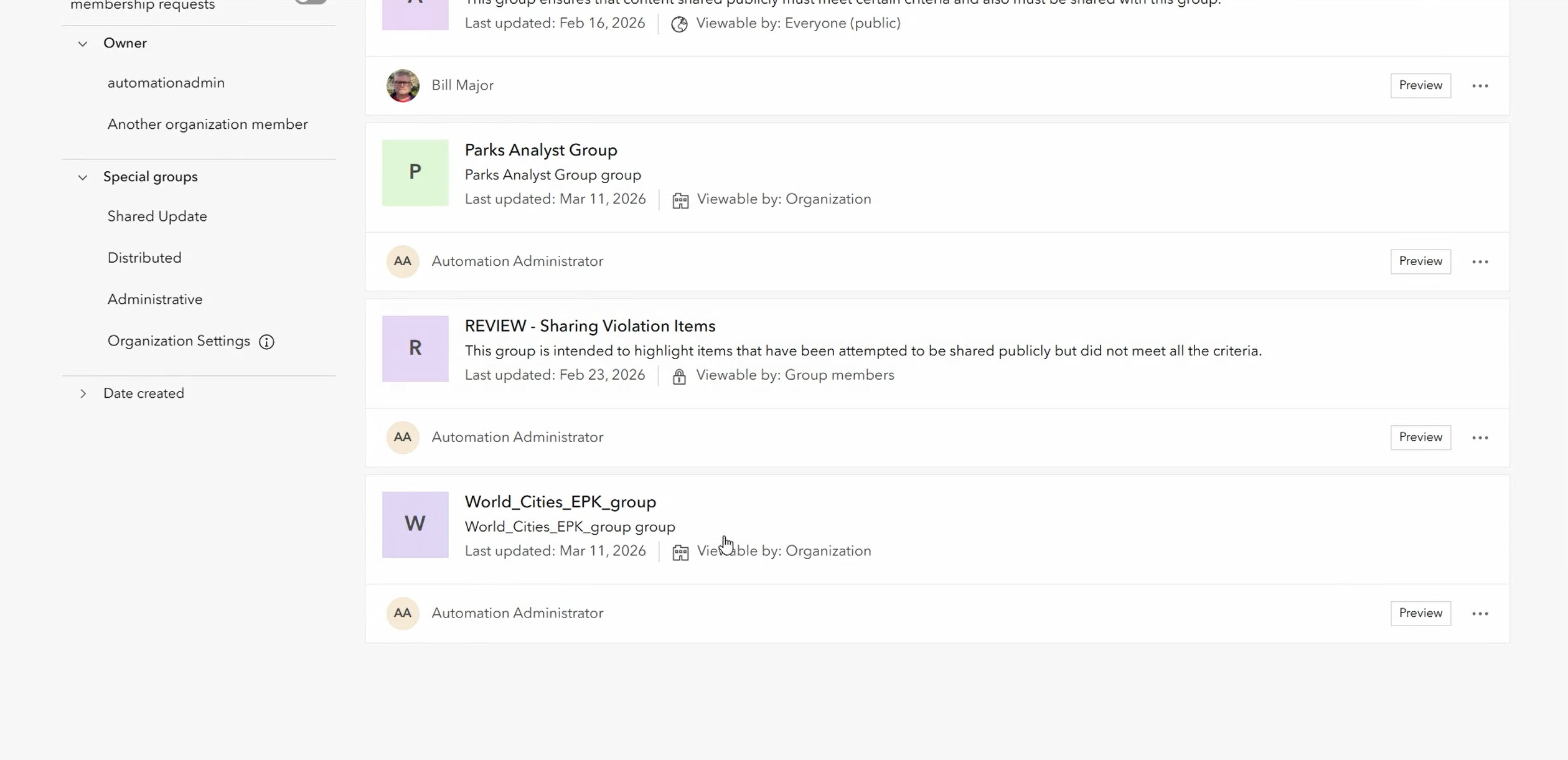
Task: Select Another organization member filter
Action: click(207, 124)
